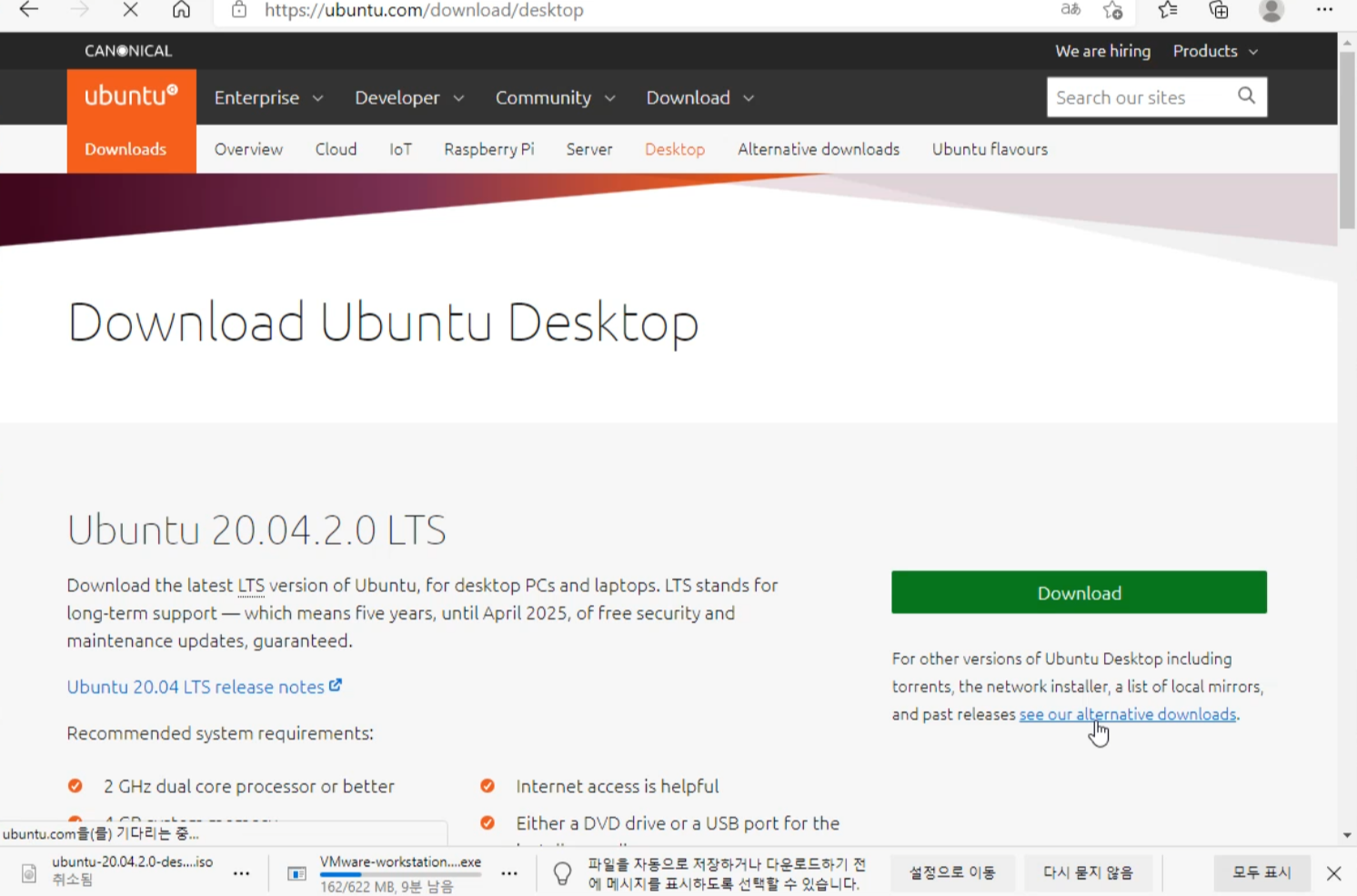Click the 'Download Ubuntu Desktop' heading
Image resolution: width=1357 pixels, height=896 pixels.
tap(383, 322)
